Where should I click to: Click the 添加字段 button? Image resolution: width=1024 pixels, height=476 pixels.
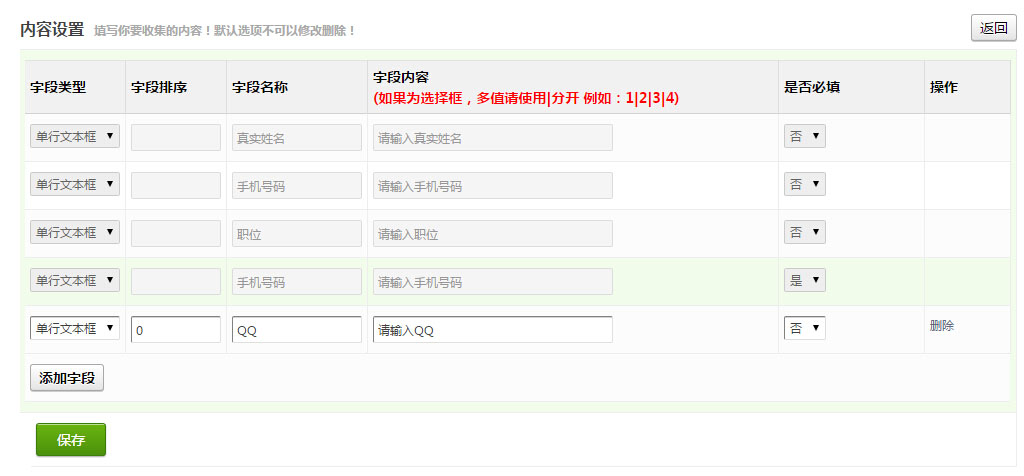click(x=67, y=378)
